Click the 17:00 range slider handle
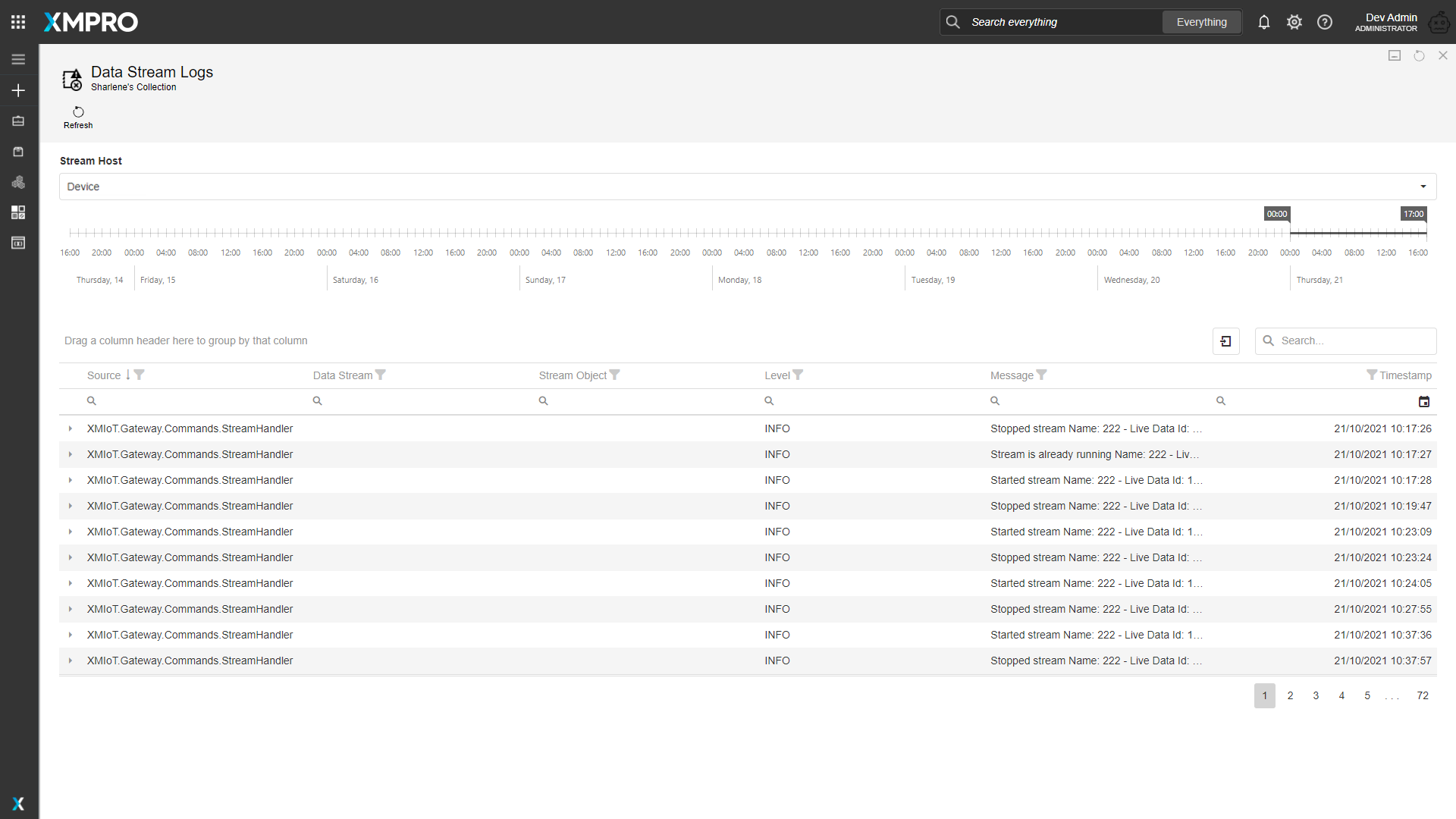This screenshot has height=819, width=1456. [x=1426, y=232]
